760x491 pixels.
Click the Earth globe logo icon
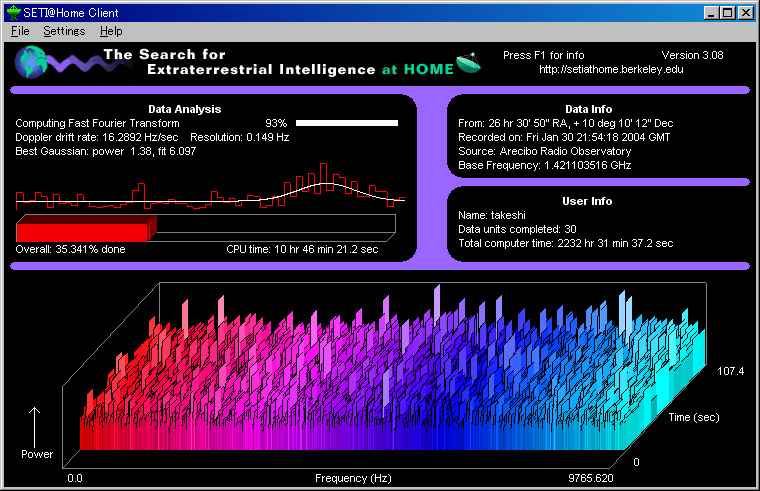[31, 62]
